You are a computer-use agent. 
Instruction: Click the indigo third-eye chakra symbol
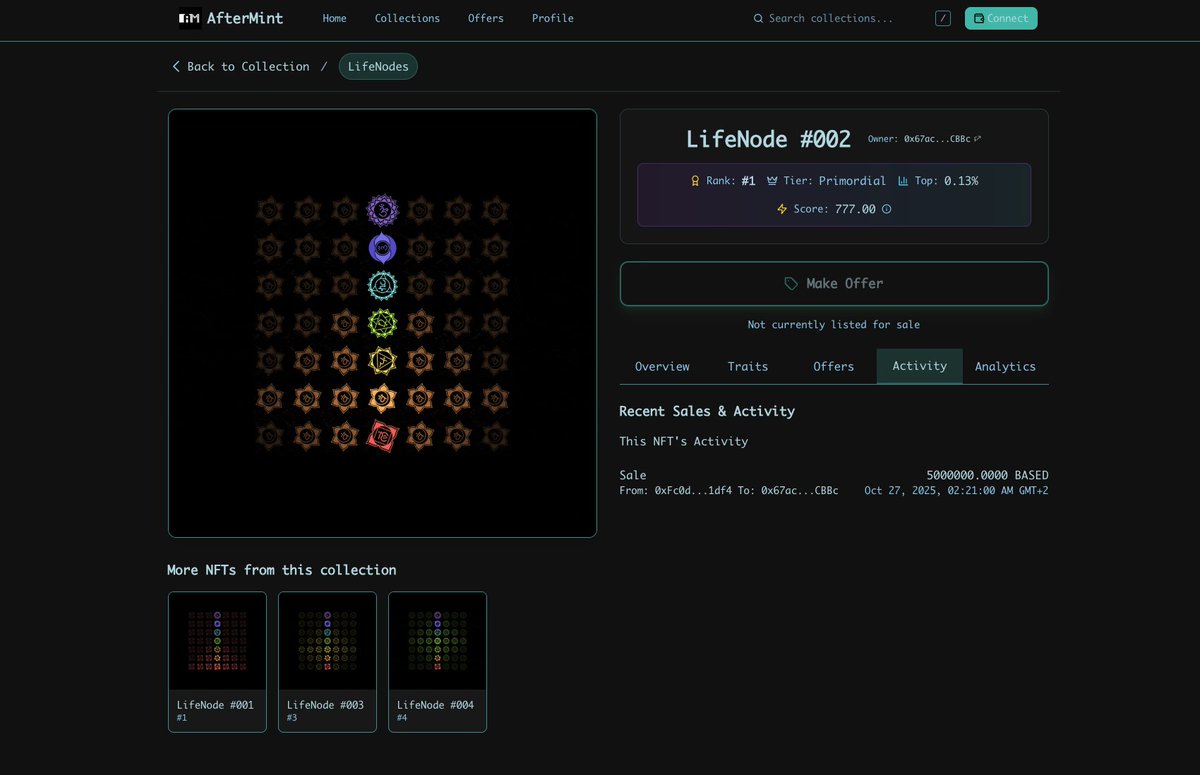382,248
